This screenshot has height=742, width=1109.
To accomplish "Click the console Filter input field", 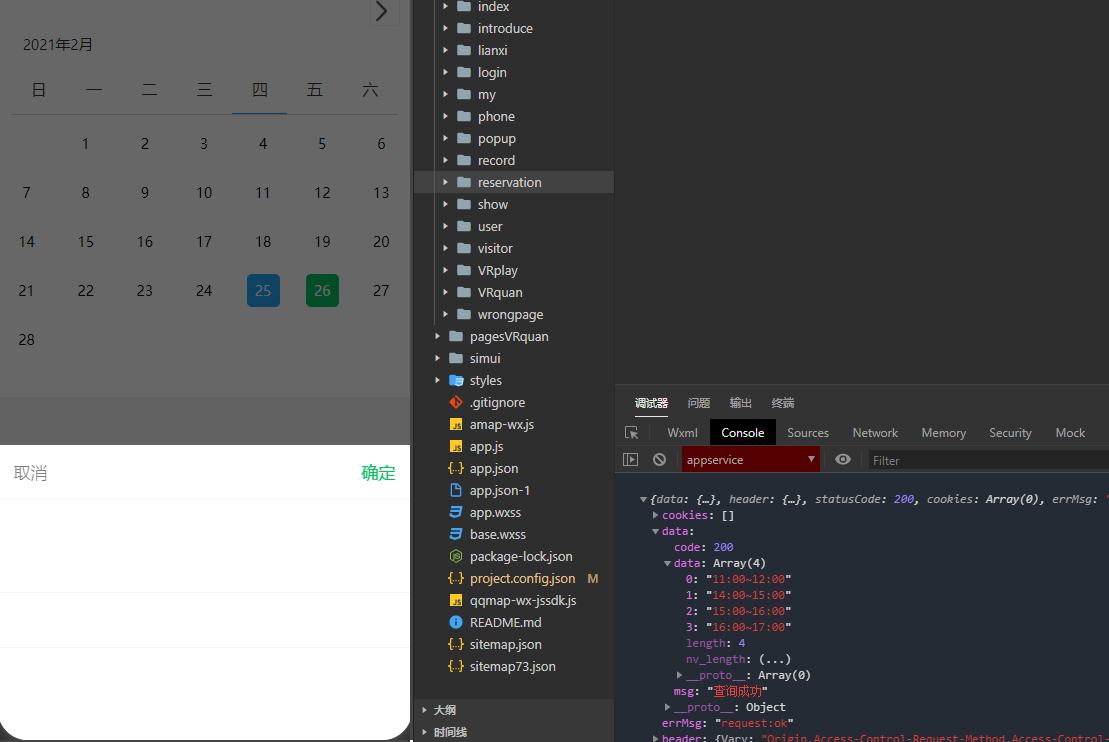I will pyautogui.click(x=987, y=460).
